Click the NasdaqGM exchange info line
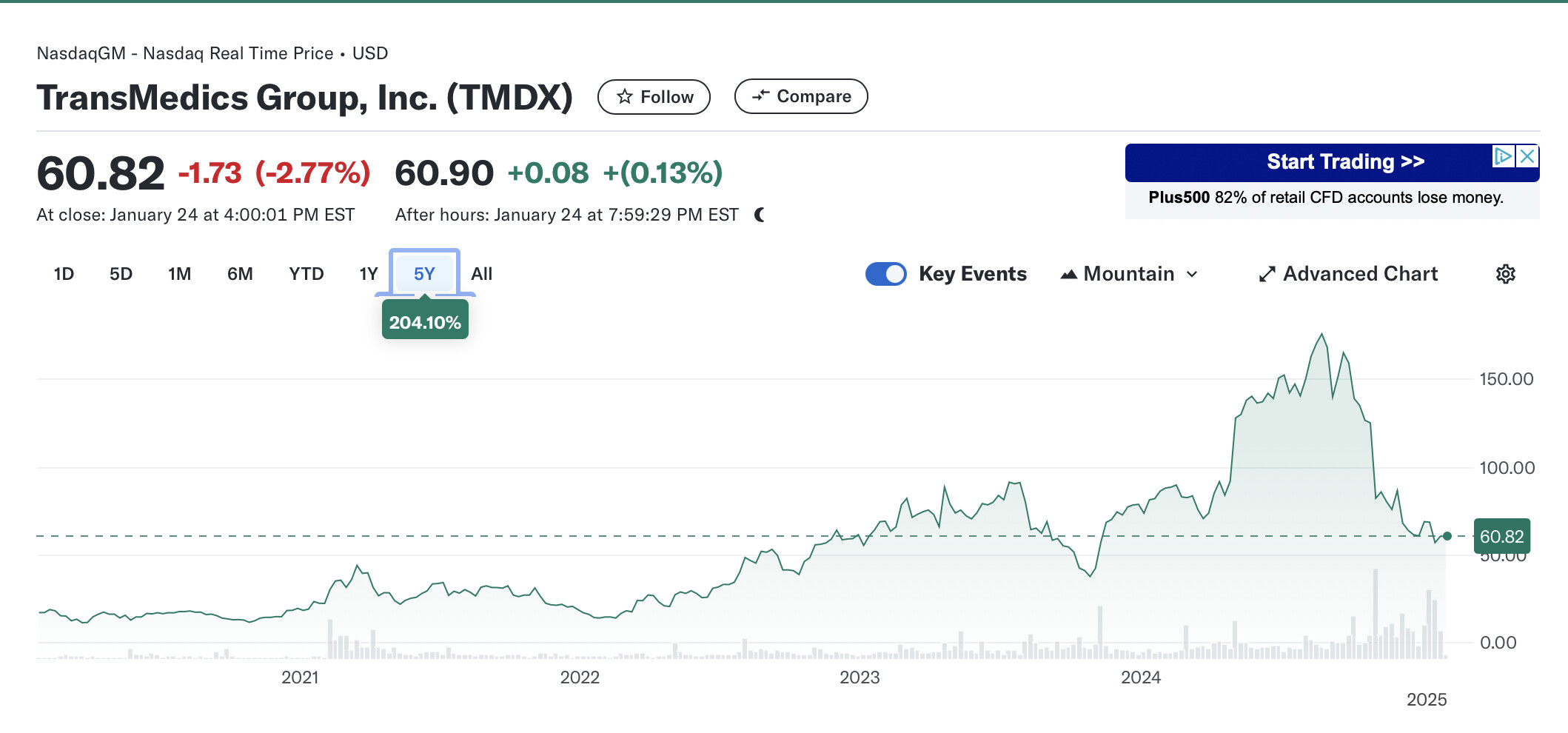The height and width of the screenshot is (733, 1568). 212,53
